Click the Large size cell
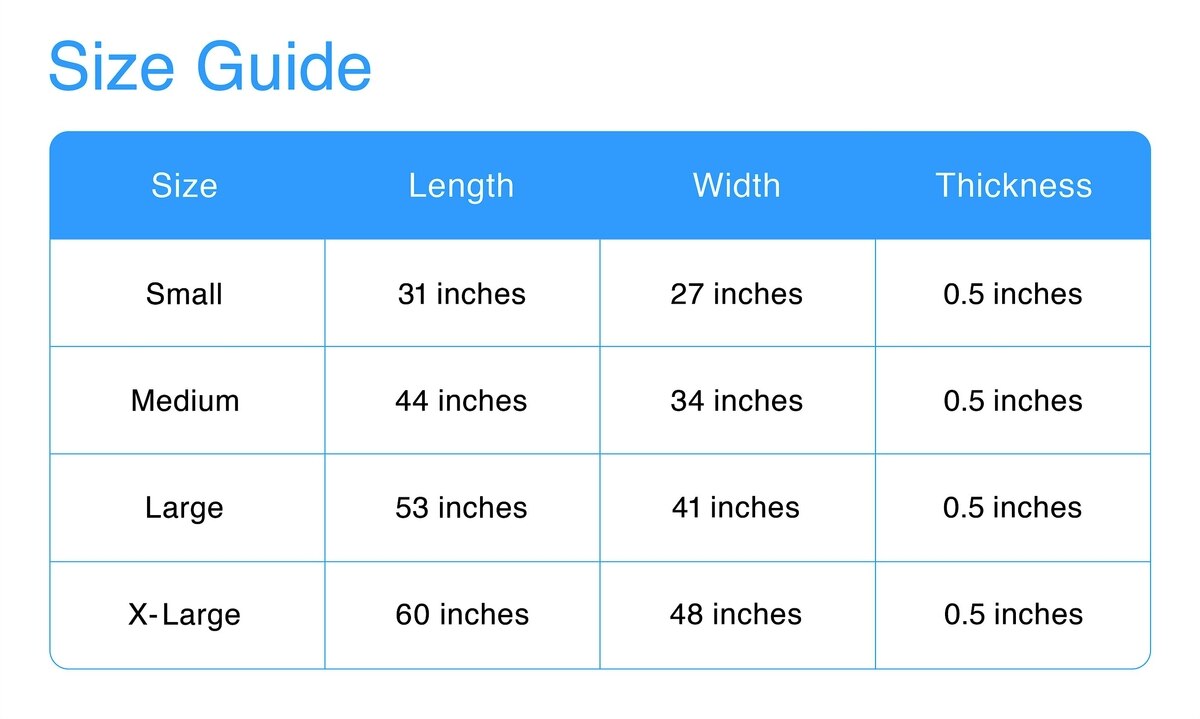 184,508
